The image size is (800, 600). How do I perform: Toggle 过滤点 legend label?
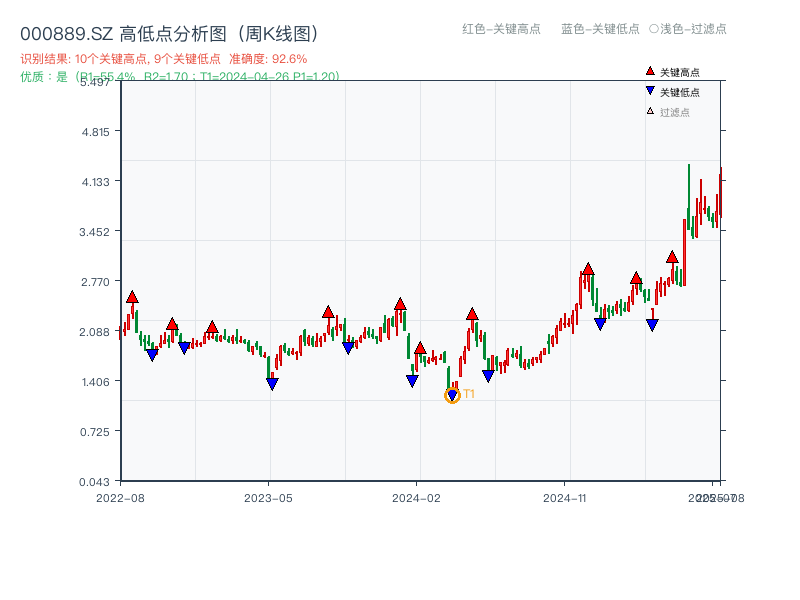click(674, 112)
